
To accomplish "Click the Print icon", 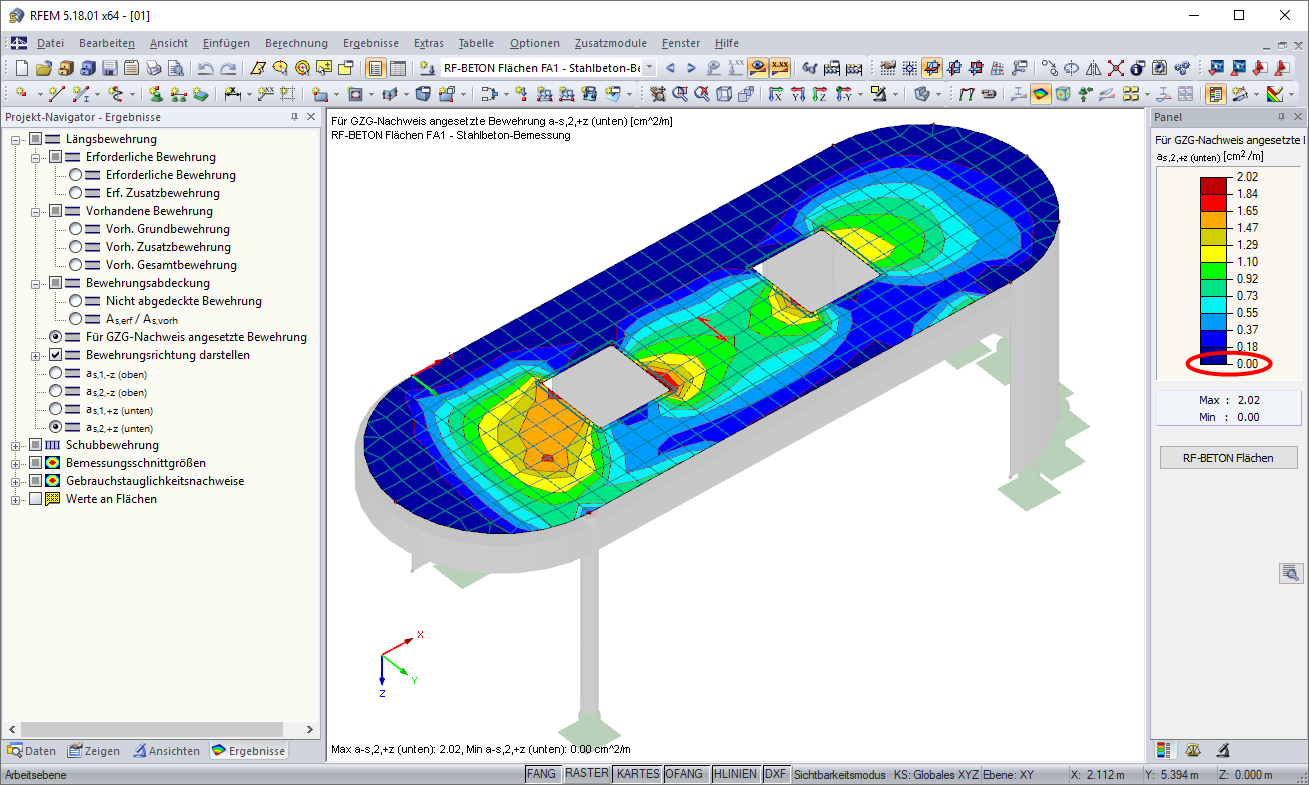I will (x=153, y=68).
